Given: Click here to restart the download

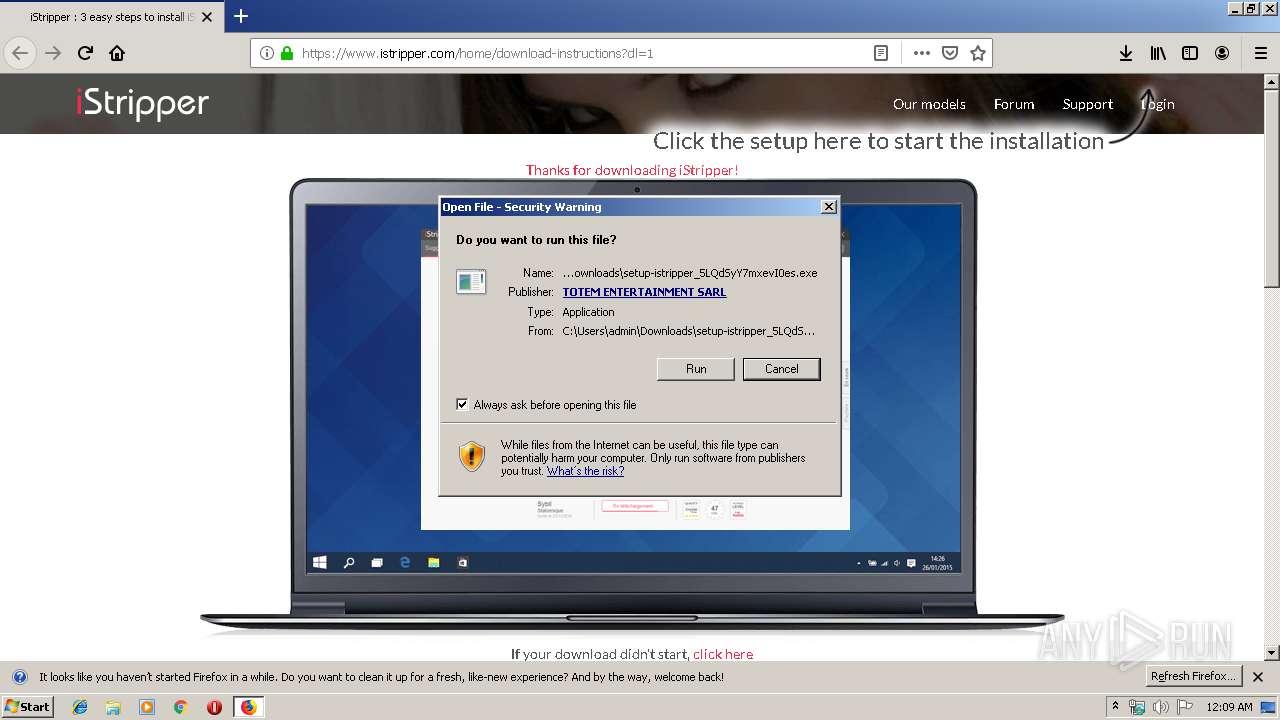Looking at the screenshot, I should [x=723, y=654].
